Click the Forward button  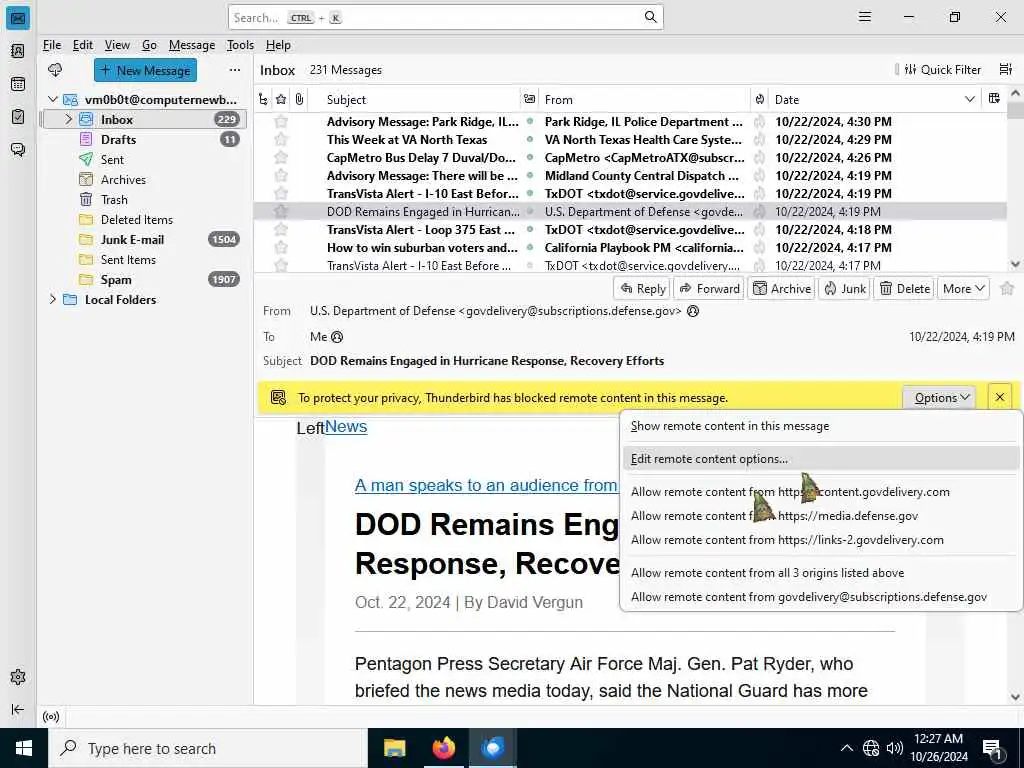[x=709, y=289]
